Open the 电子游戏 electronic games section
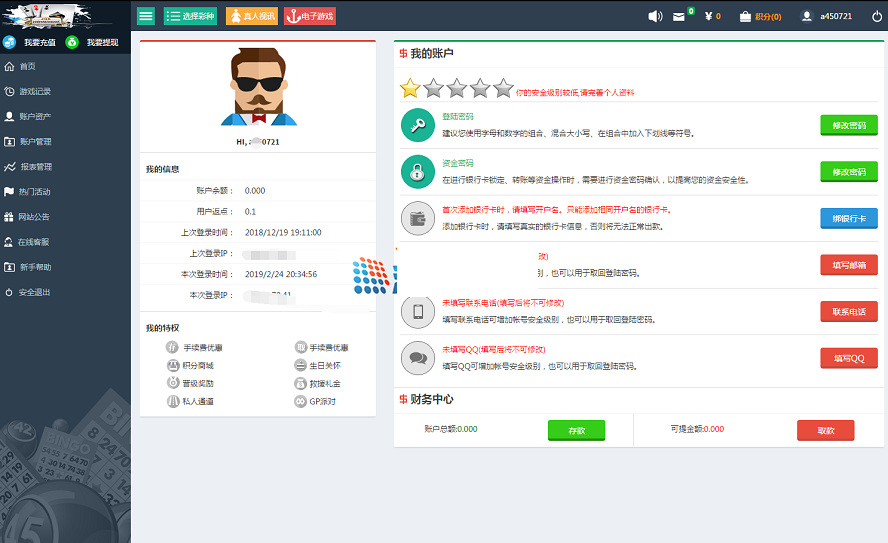888x543 pixels. (x=310, y=16)
